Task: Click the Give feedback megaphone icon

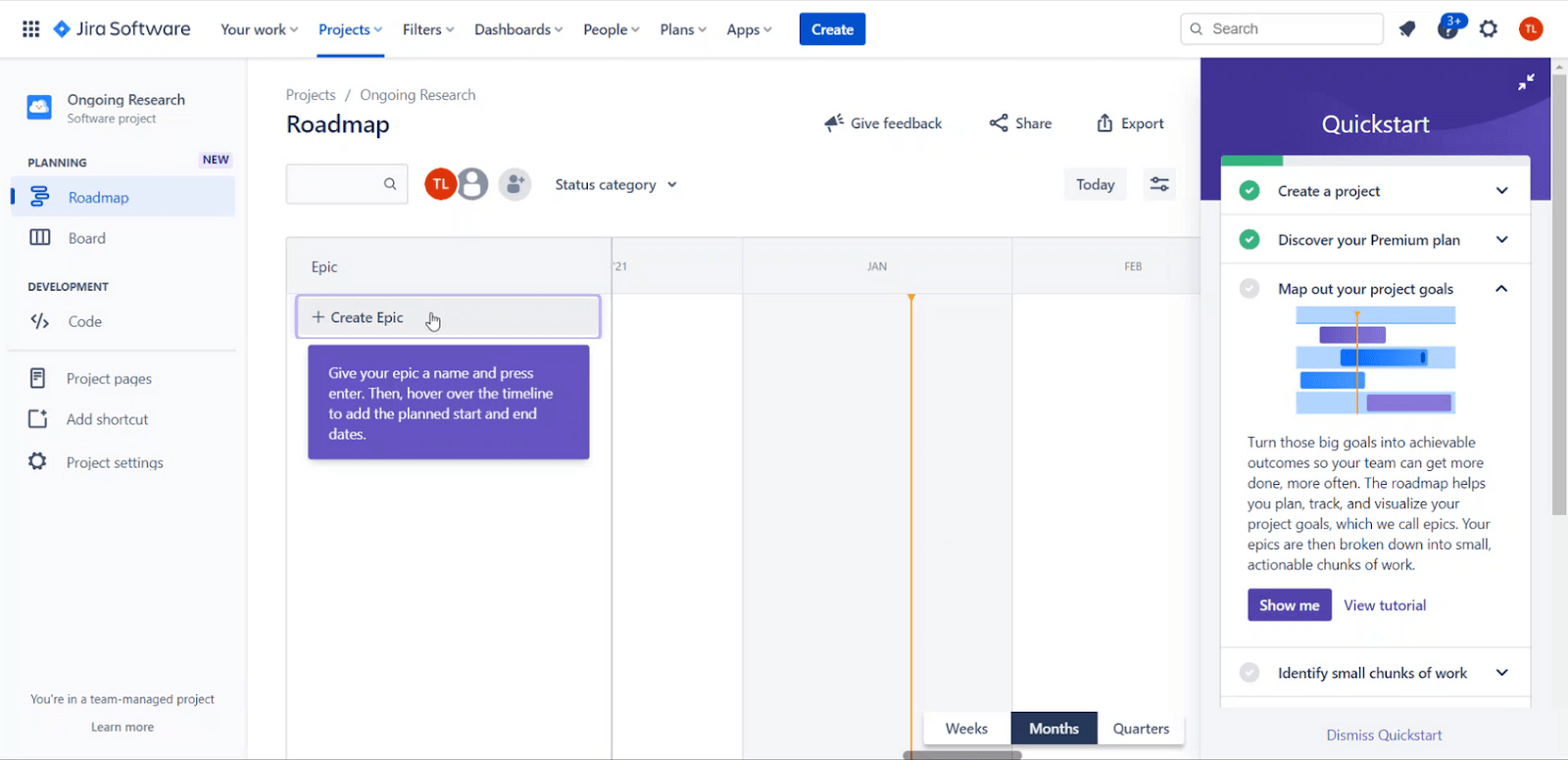Action: pyautogui.click(x=834, y=123)
